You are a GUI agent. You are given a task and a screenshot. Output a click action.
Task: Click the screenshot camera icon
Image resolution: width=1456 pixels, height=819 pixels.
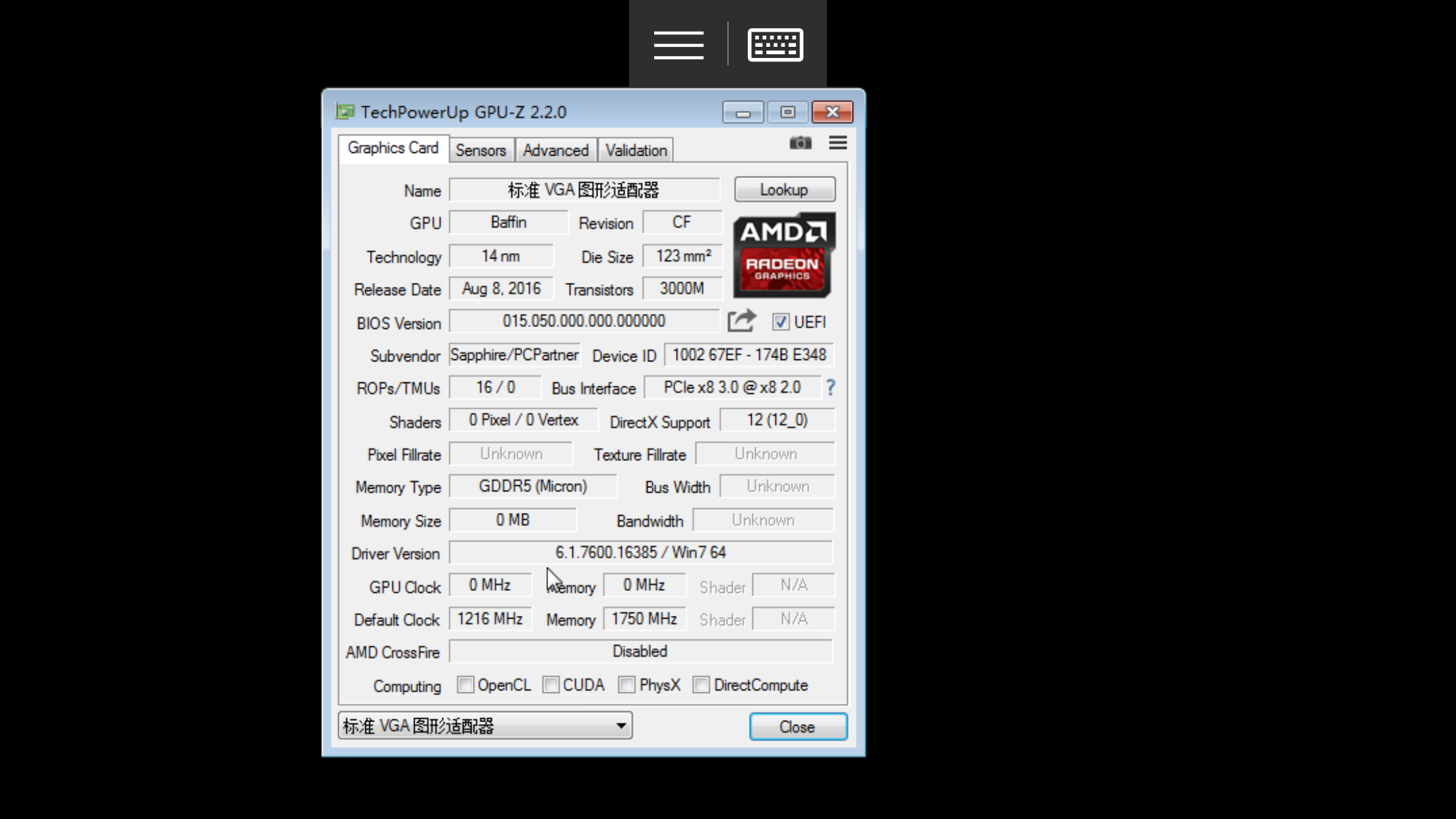tap(801, 143)
